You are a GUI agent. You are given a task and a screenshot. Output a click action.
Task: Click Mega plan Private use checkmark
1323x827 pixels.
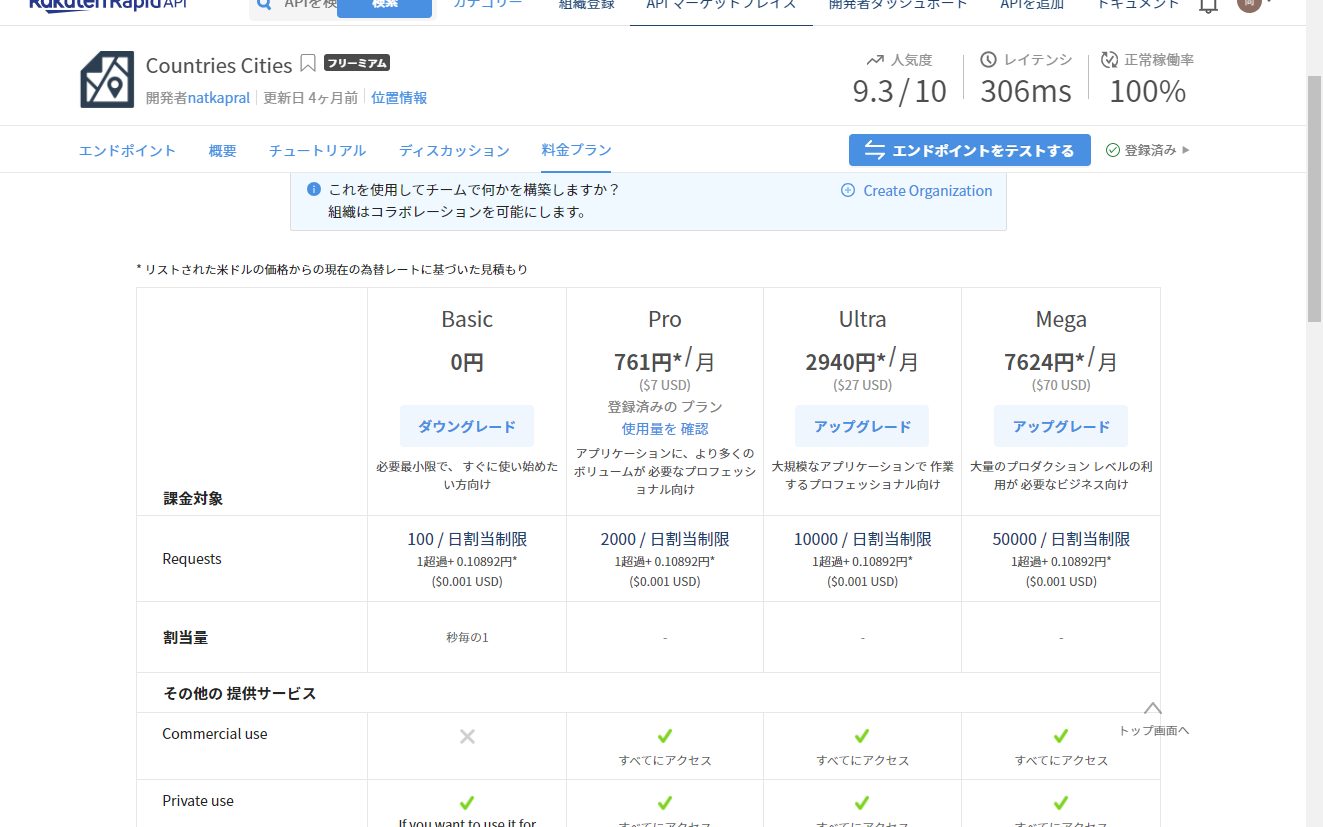pyautogui.click(x=1061, y=803)
